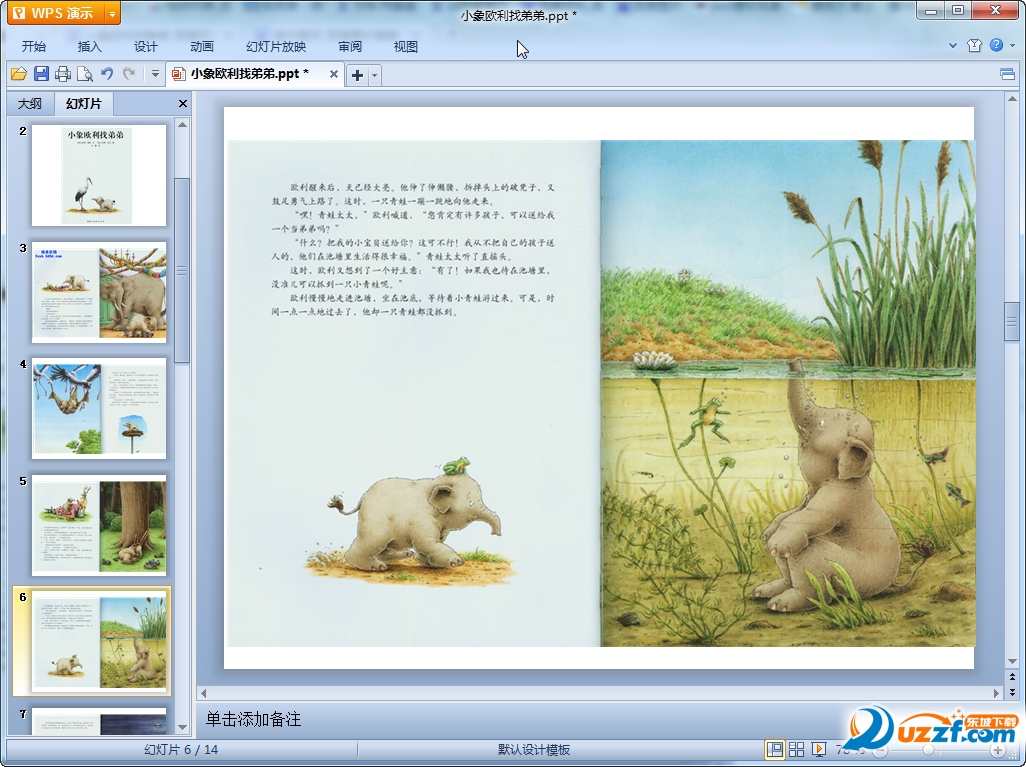Select the 小象欧利找弟弟.ppt document tab
The image size is (1026, 767).
(x=249, y=74)
